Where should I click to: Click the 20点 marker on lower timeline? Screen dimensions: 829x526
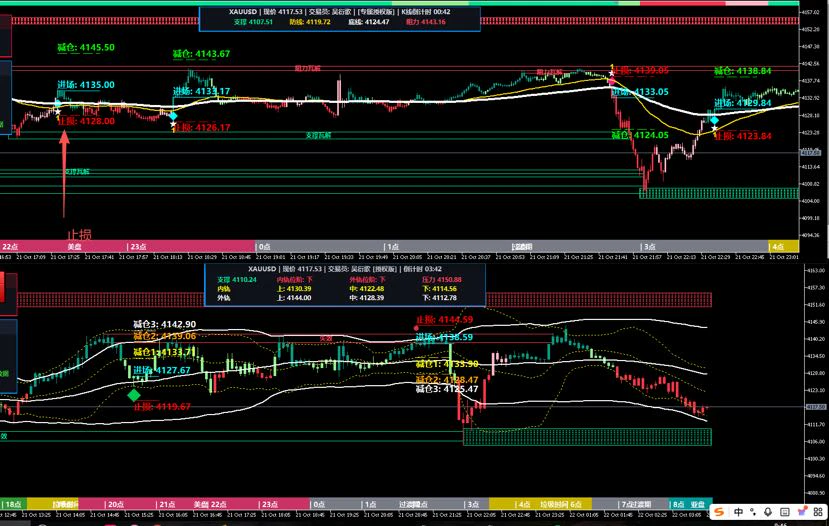pos(115,504)
